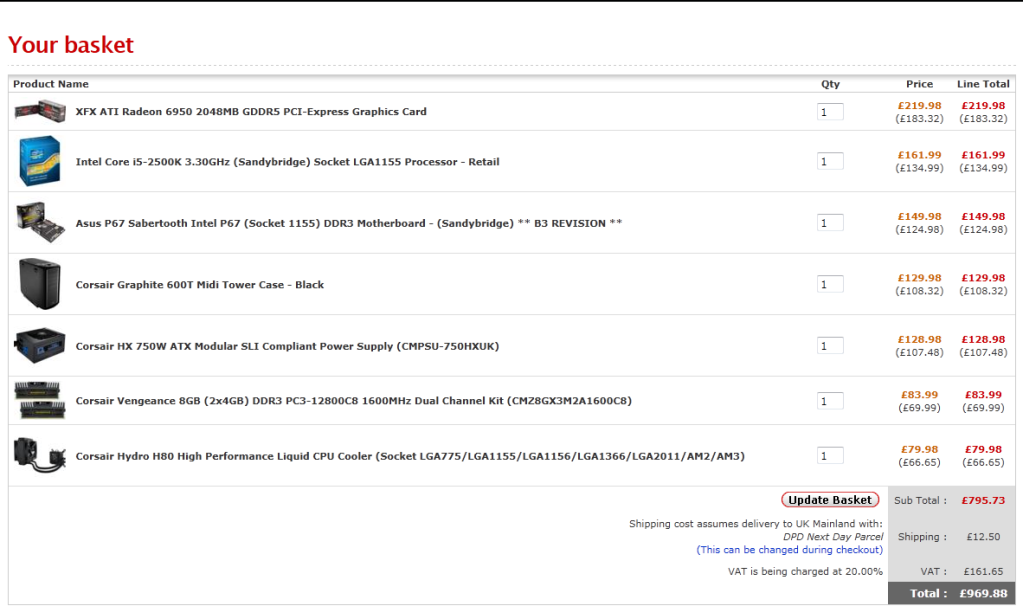Click quantity field for Corsair Vengeance 8GB
1023x606 pixels.
[830, 401]
